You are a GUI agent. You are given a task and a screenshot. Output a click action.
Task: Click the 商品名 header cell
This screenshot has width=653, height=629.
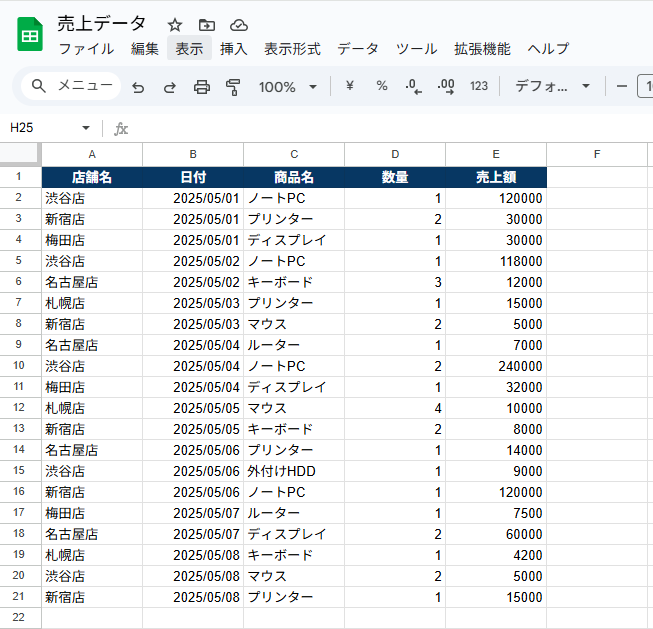pos(294,177)
